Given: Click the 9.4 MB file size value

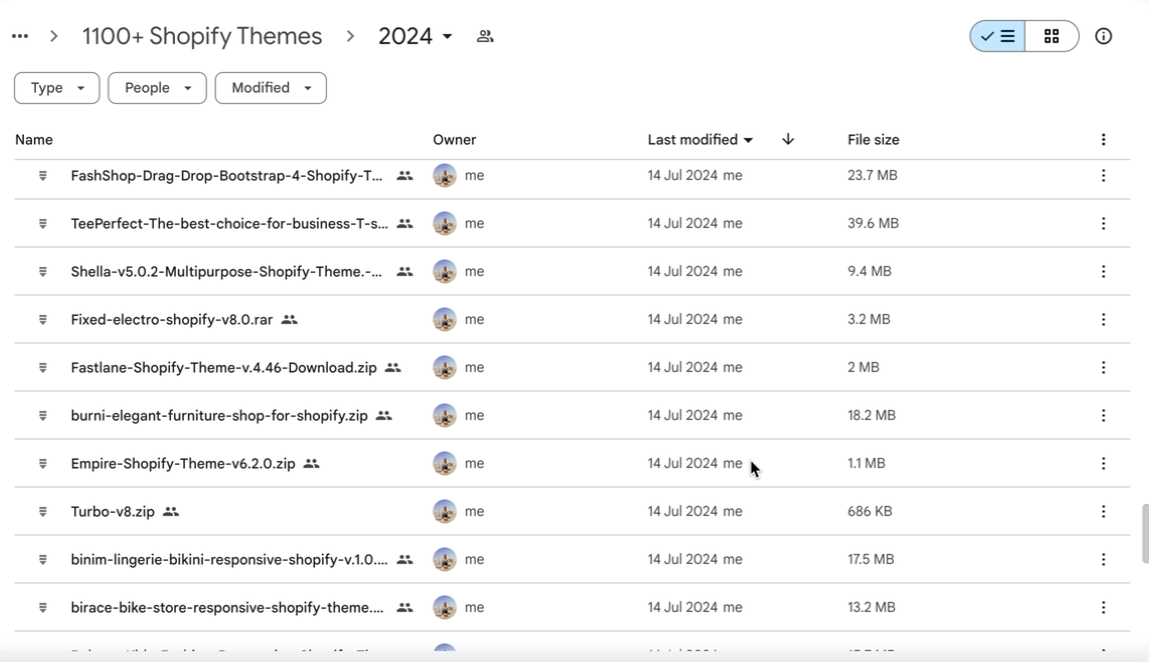Looking at the screenshot, I should [x=869, y=271].
